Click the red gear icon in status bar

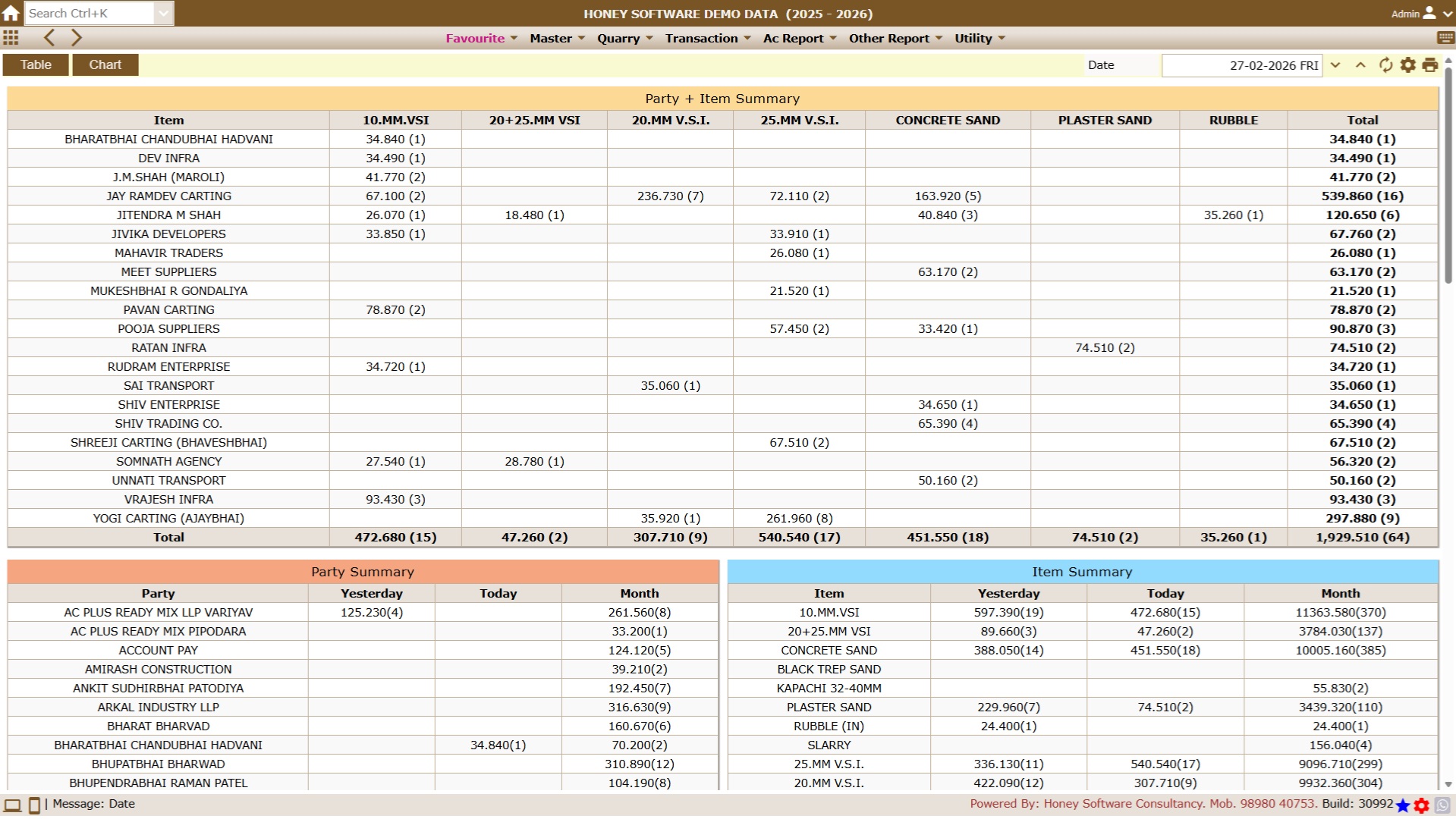point(1422,805)
